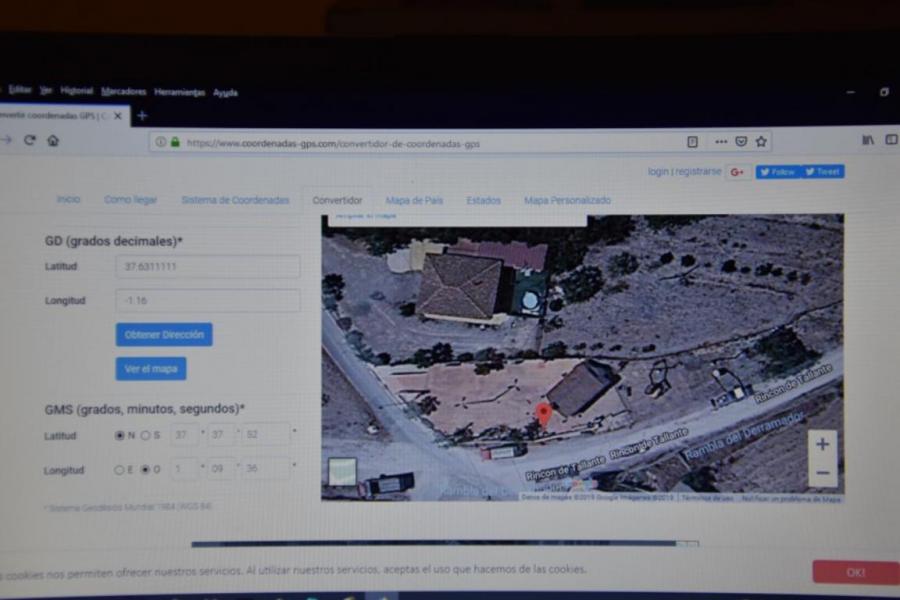This screenshot has width=900, height=600.
Task: Reload the page with the refresh icon
Action: click(30, 141)
